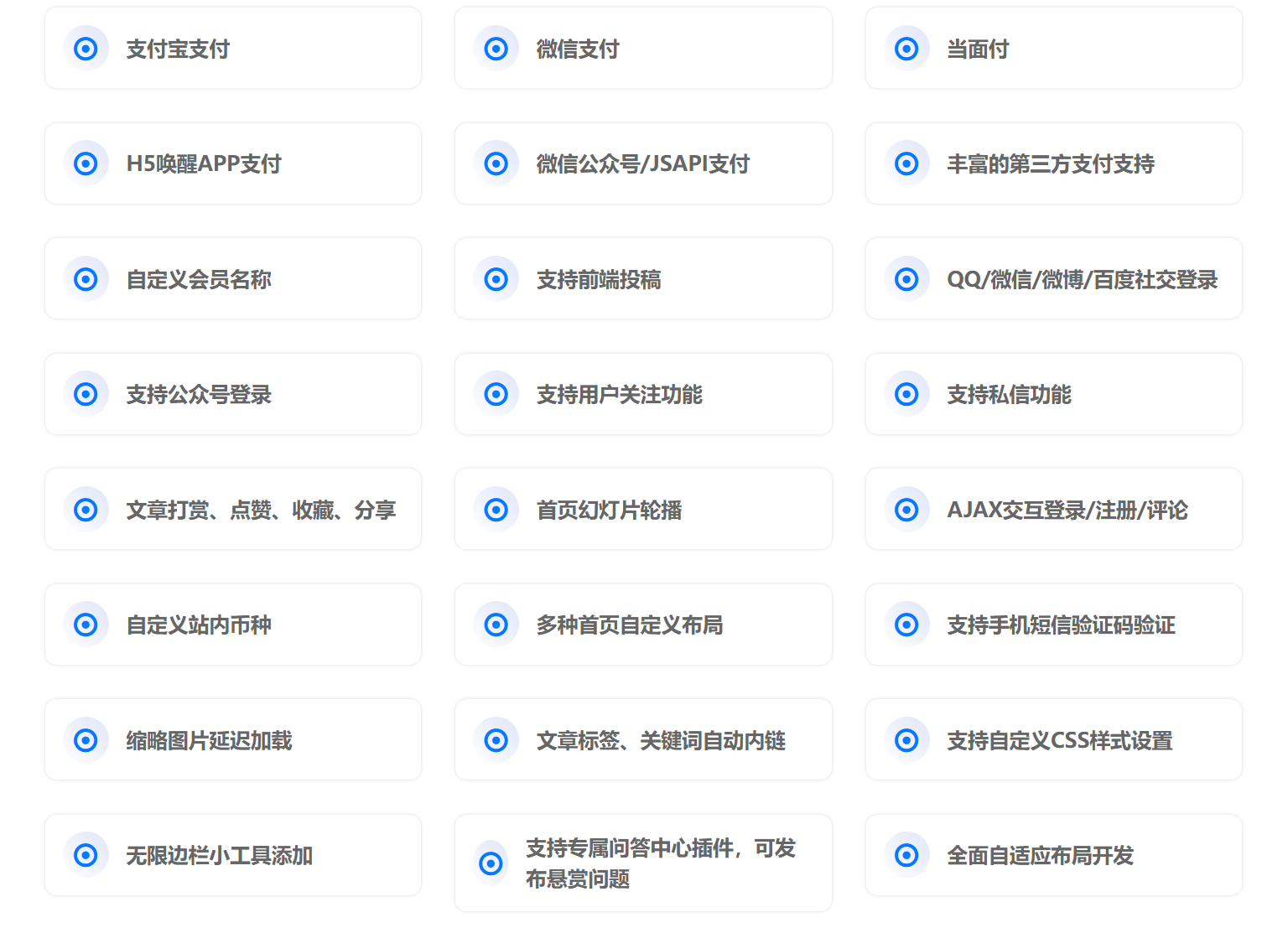Viewport: 1288px width, 933px height.
Task: Click the circle icon next to 微信支付
Action: coord(496,49)
